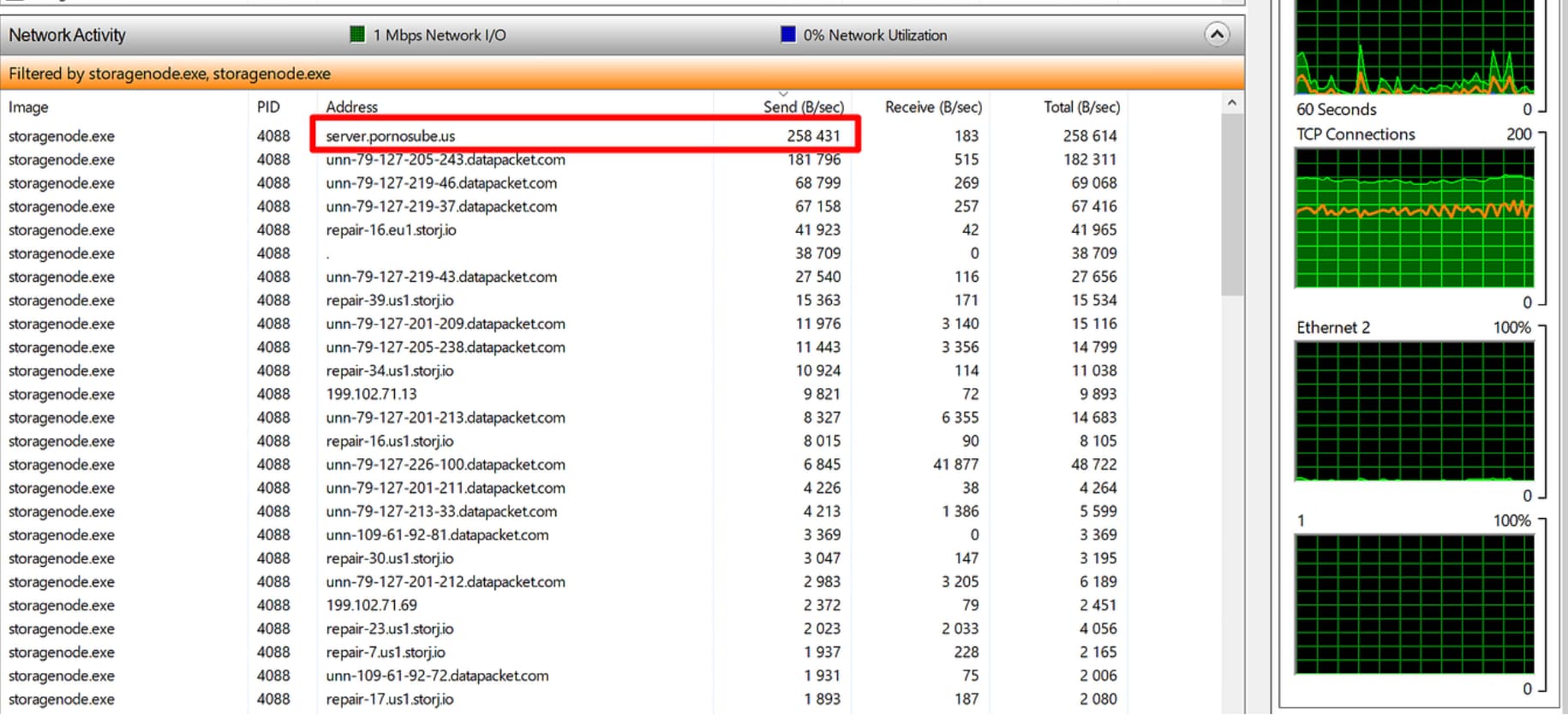Click the blue Network Utilization legend square
This screenshot has height=721, width=1568.
(x=788, y=34)
